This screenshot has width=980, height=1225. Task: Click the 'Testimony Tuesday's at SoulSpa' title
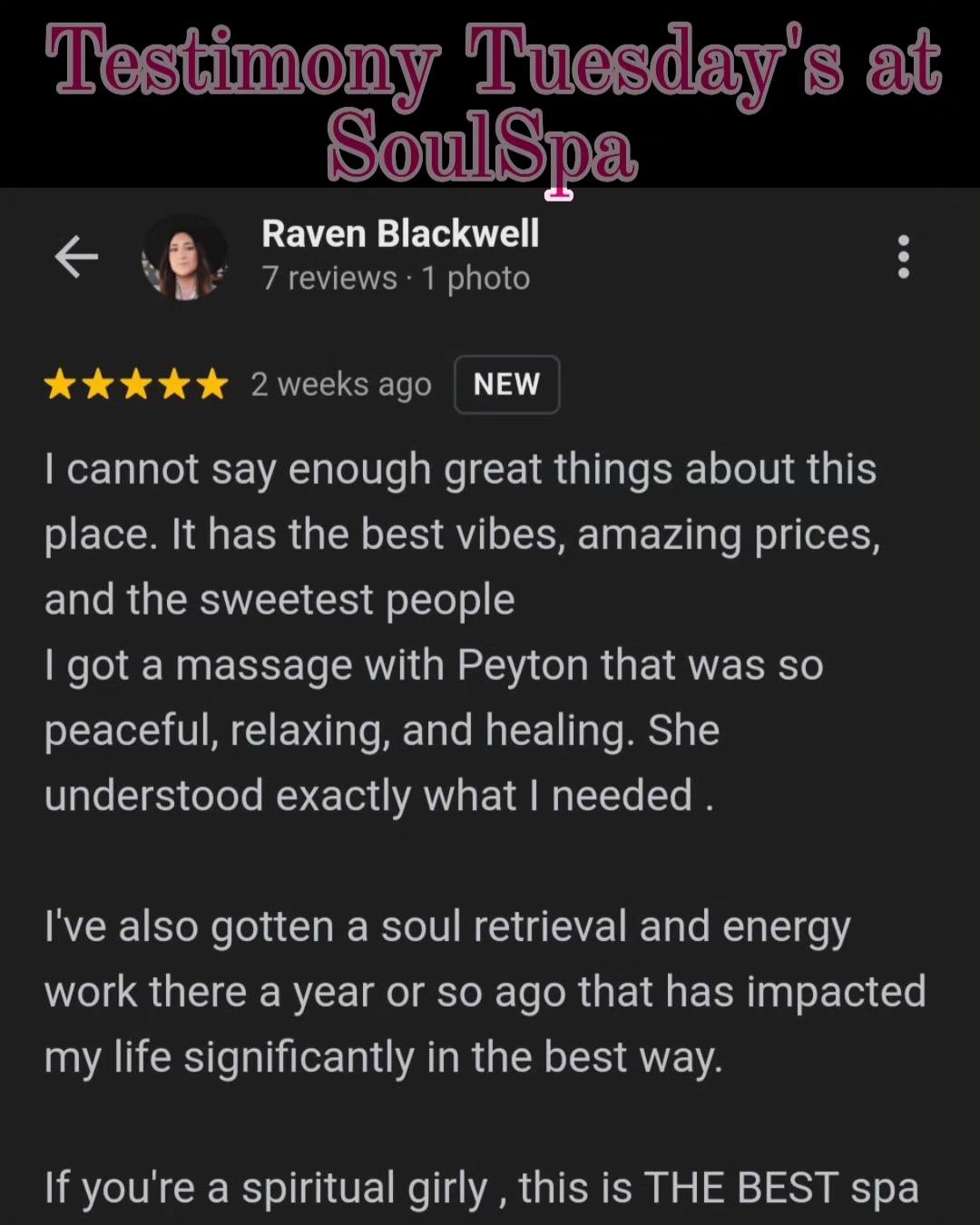click(x=494, y=100)
